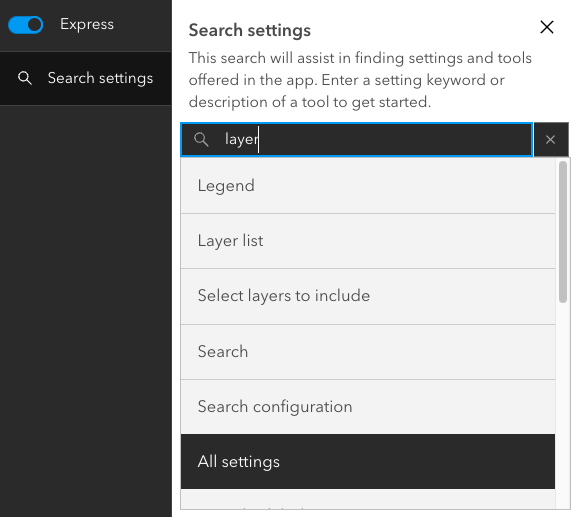
Task: Select the Layer list result
Action: pos(368,241)
